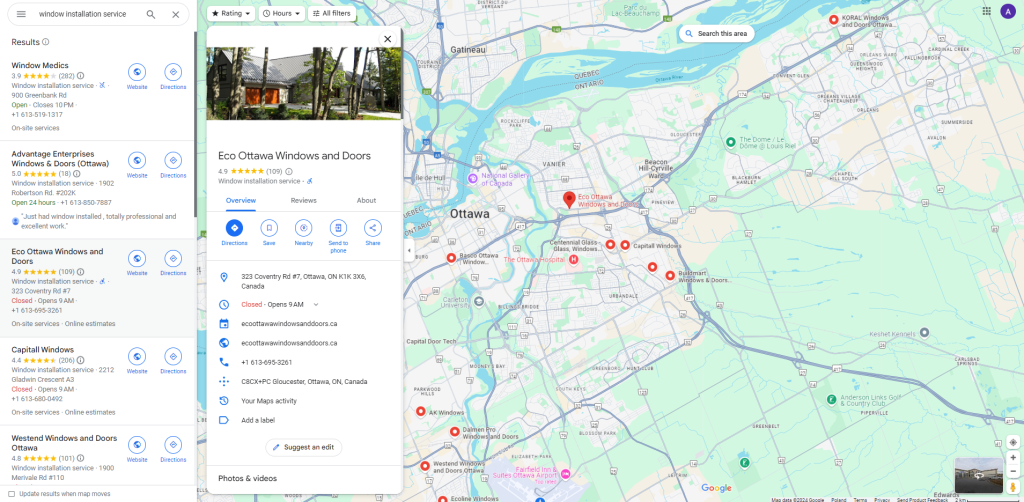Click the results list scrollbar

195,124
